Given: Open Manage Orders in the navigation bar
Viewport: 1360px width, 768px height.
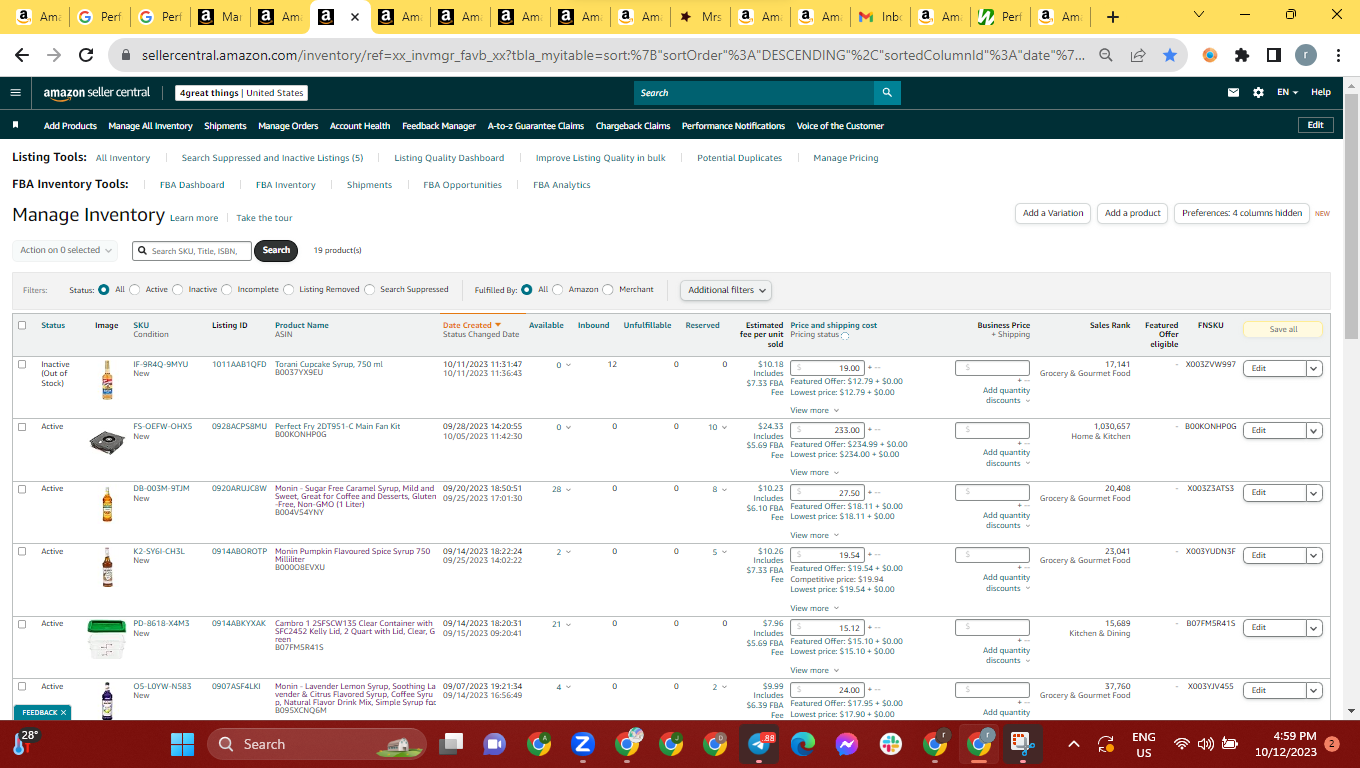Looking at the screenshot, I should [x=288, y=126].
